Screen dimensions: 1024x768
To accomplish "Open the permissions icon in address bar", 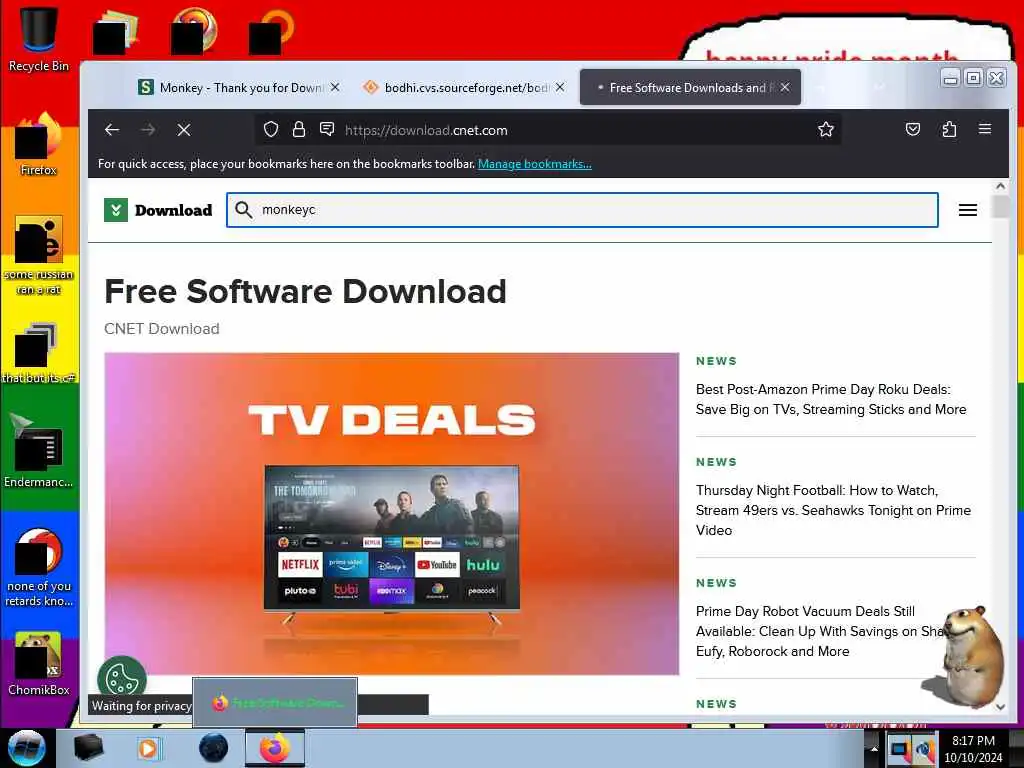I will pos(327,129).
